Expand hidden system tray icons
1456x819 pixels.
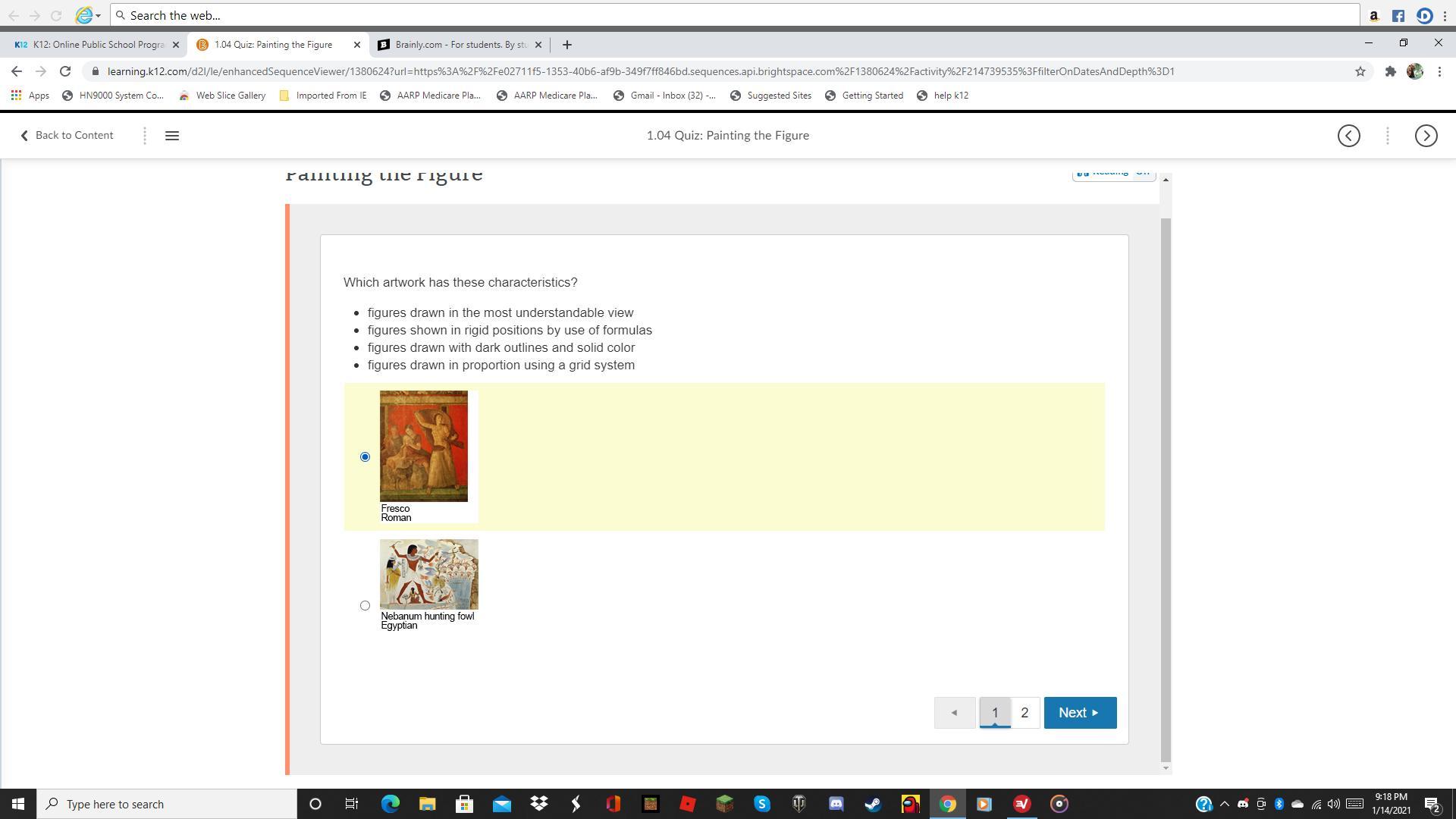tap(1224, 804)
